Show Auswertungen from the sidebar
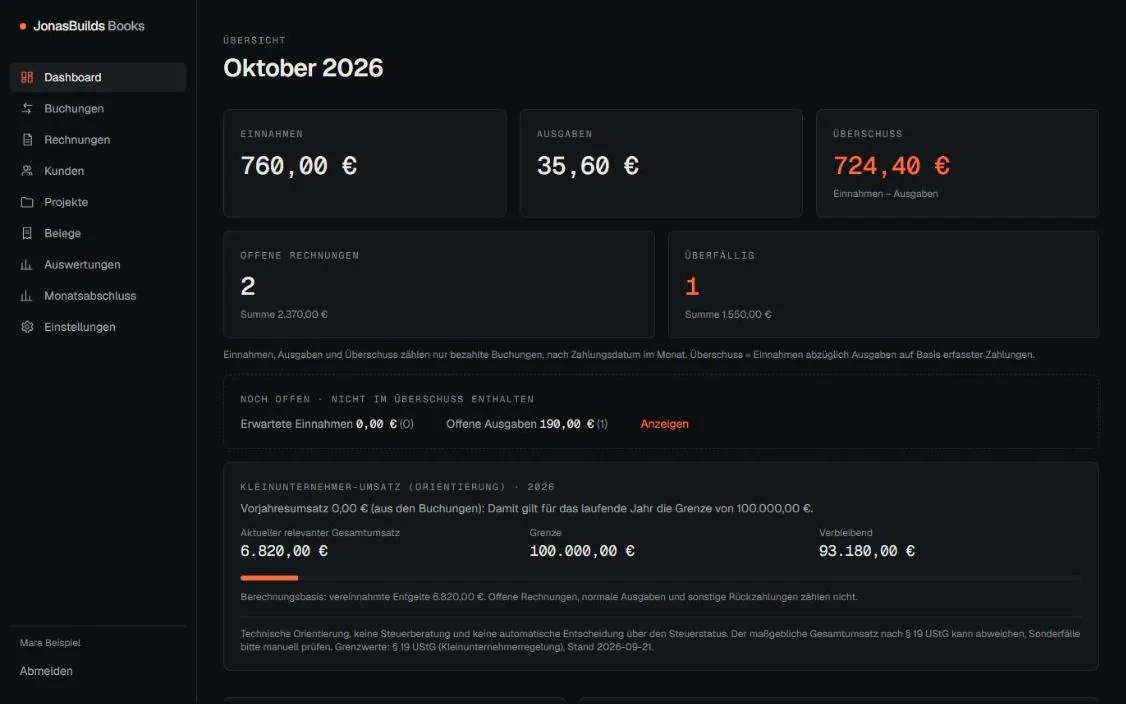 point(98,264)
